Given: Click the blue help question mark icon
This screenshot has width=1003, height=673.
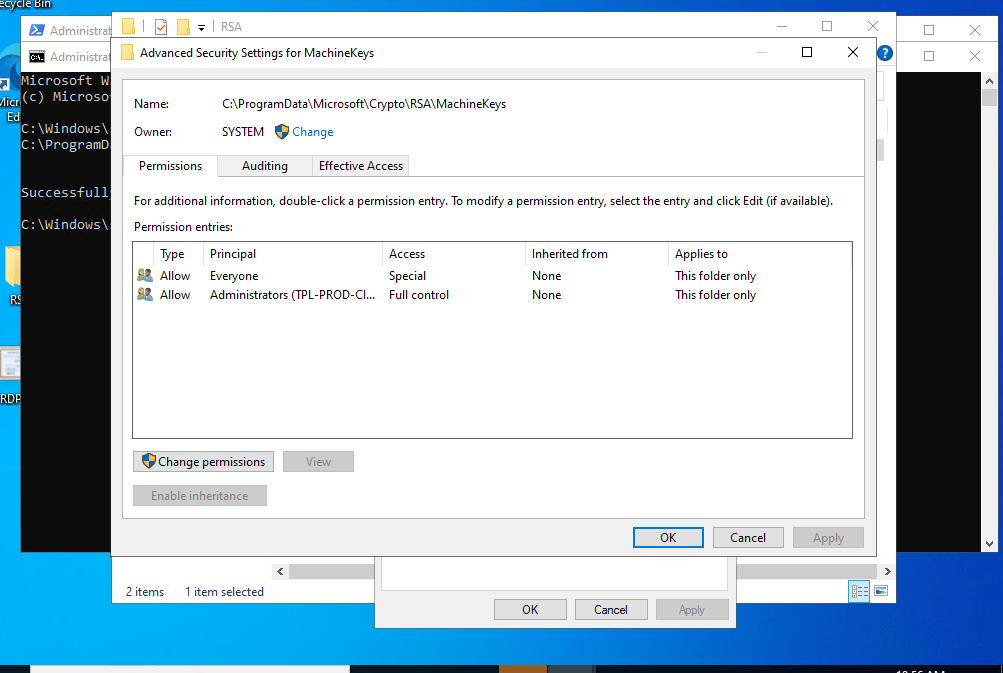Looking at the screenshot, I should pos(885,53).
